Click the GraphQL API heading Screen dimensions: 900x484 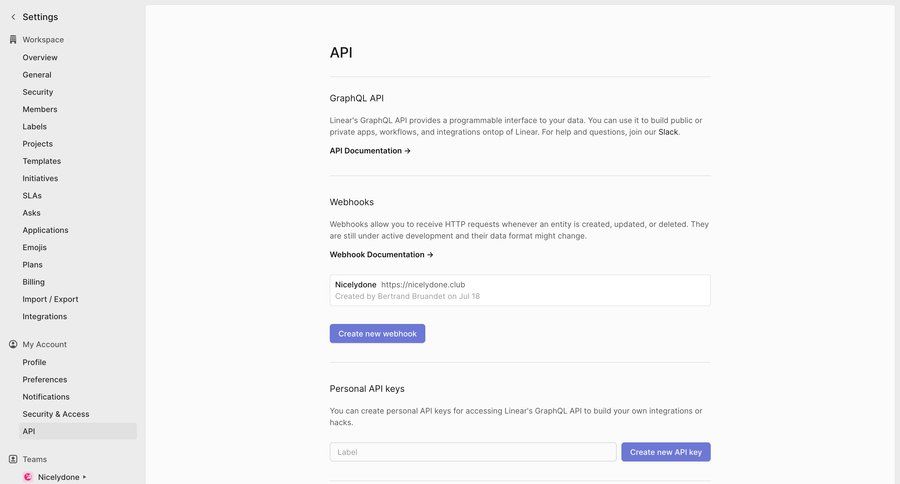coord(356,98)
